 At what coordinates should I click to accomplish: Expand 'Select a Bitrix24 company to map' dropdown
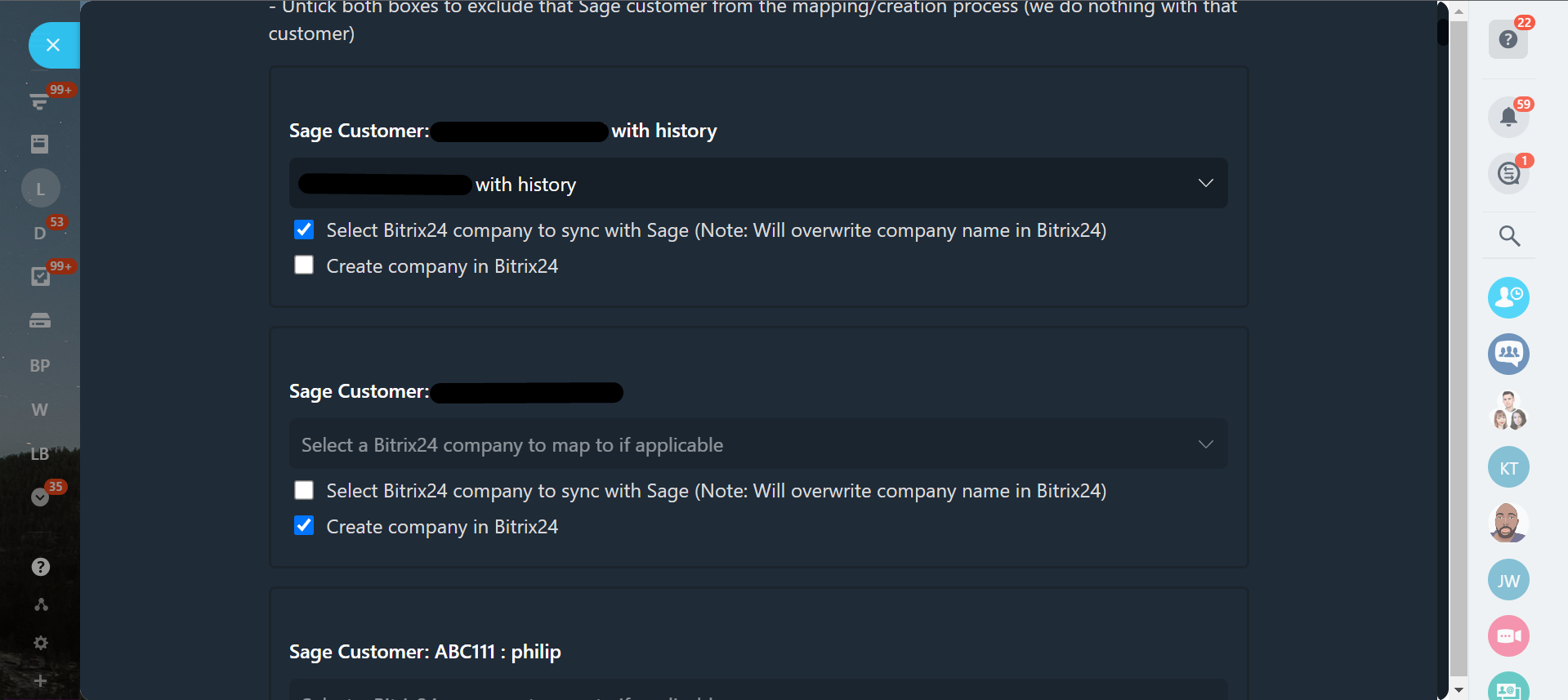757,444
